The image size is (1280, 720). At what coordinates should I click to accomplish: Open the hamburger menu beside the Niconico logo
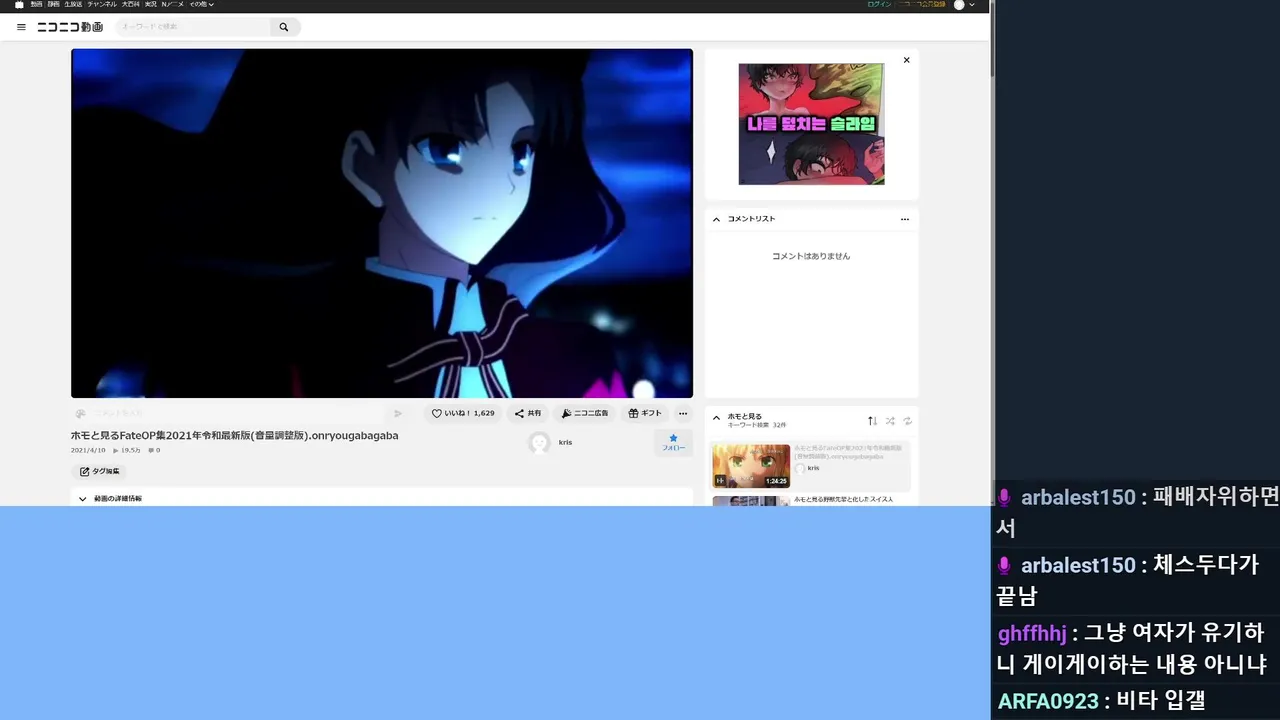[x=21, y=27]
